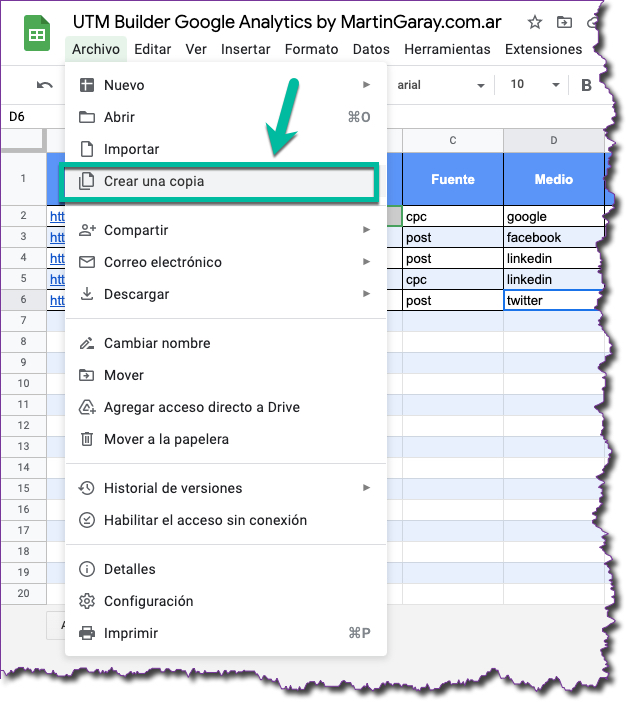627x702 pixels.
Task: Click the move-to-folder icon beside the title
Action: [564, 22]
